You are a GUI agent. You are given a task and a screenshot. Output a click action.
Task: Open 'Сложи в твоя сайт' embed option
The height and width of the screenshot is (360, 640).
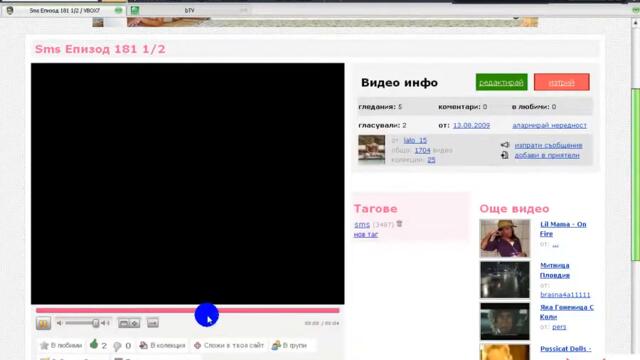tap(229, 345)
